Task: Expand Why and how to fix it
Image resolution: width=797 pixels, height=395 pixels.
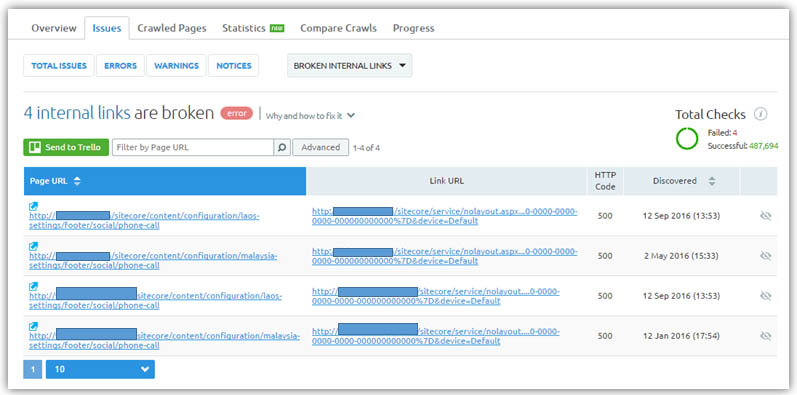Action: [310, 116]
